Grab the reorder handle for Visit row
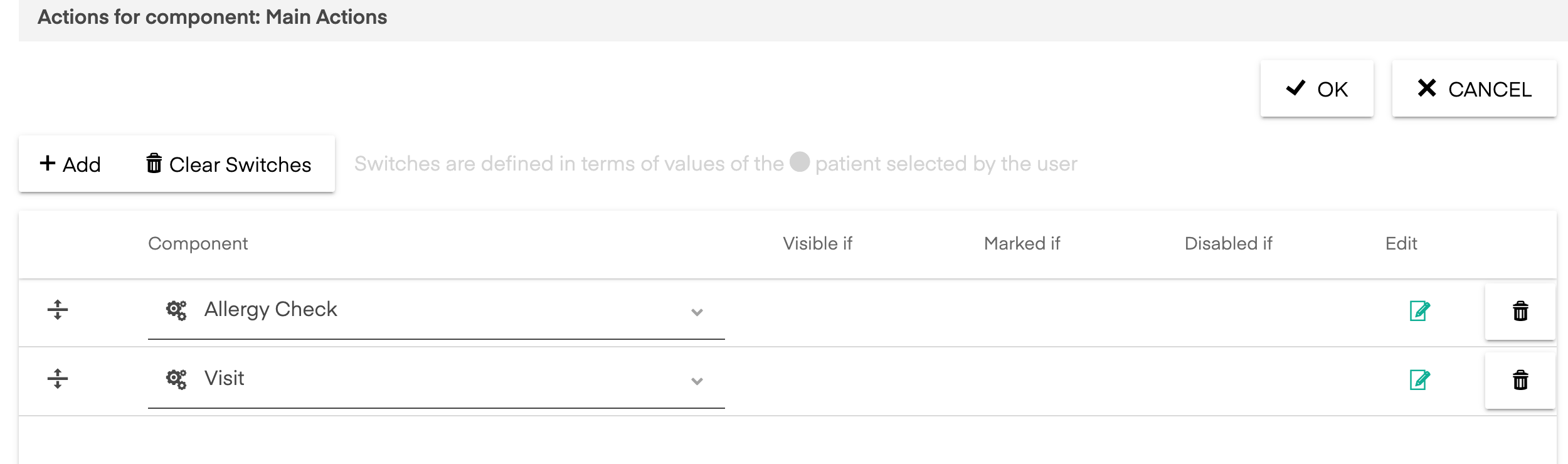 click(x=58, y=379)
